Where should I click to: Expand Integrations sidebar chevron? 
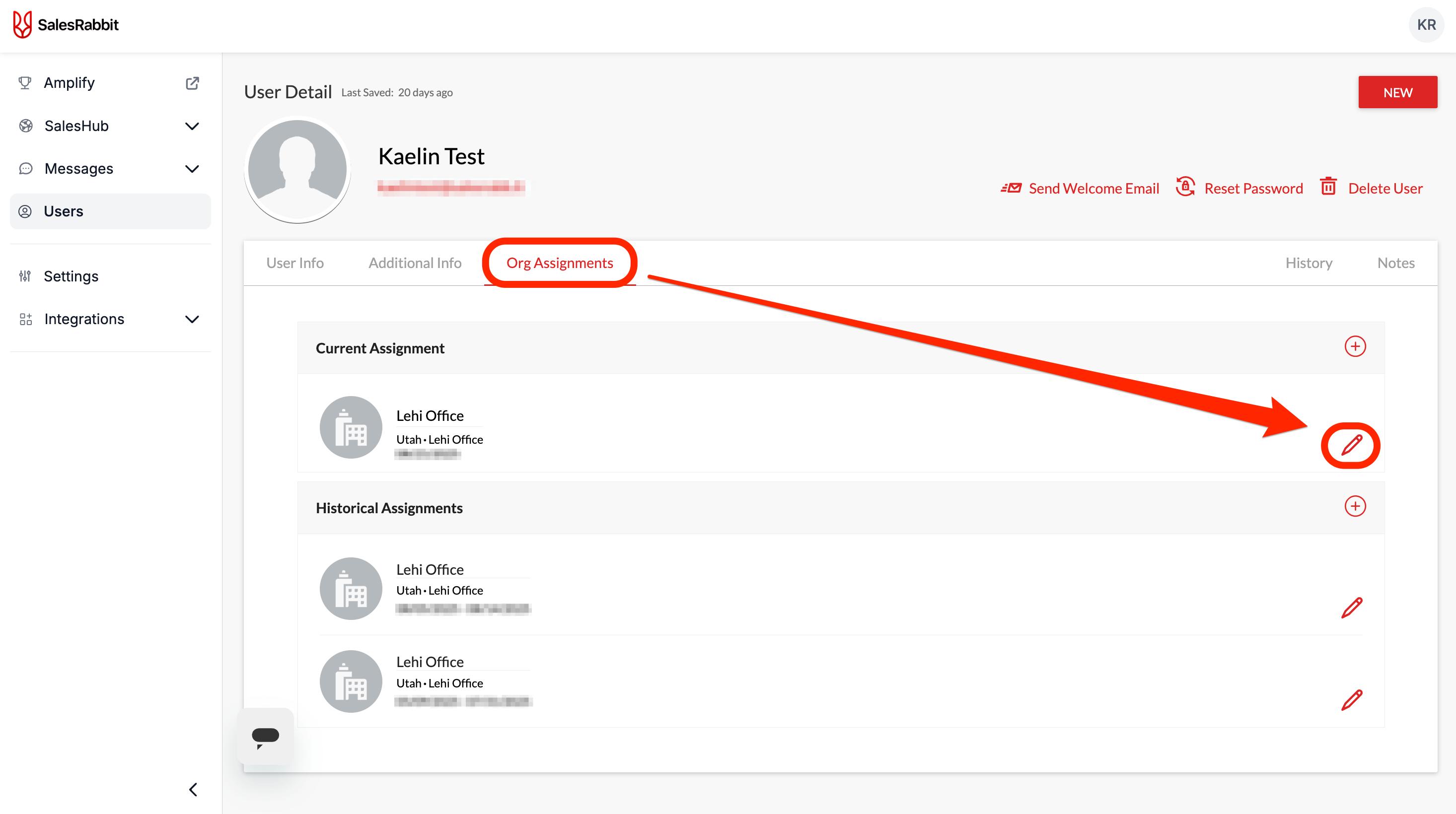coord(192,319)
